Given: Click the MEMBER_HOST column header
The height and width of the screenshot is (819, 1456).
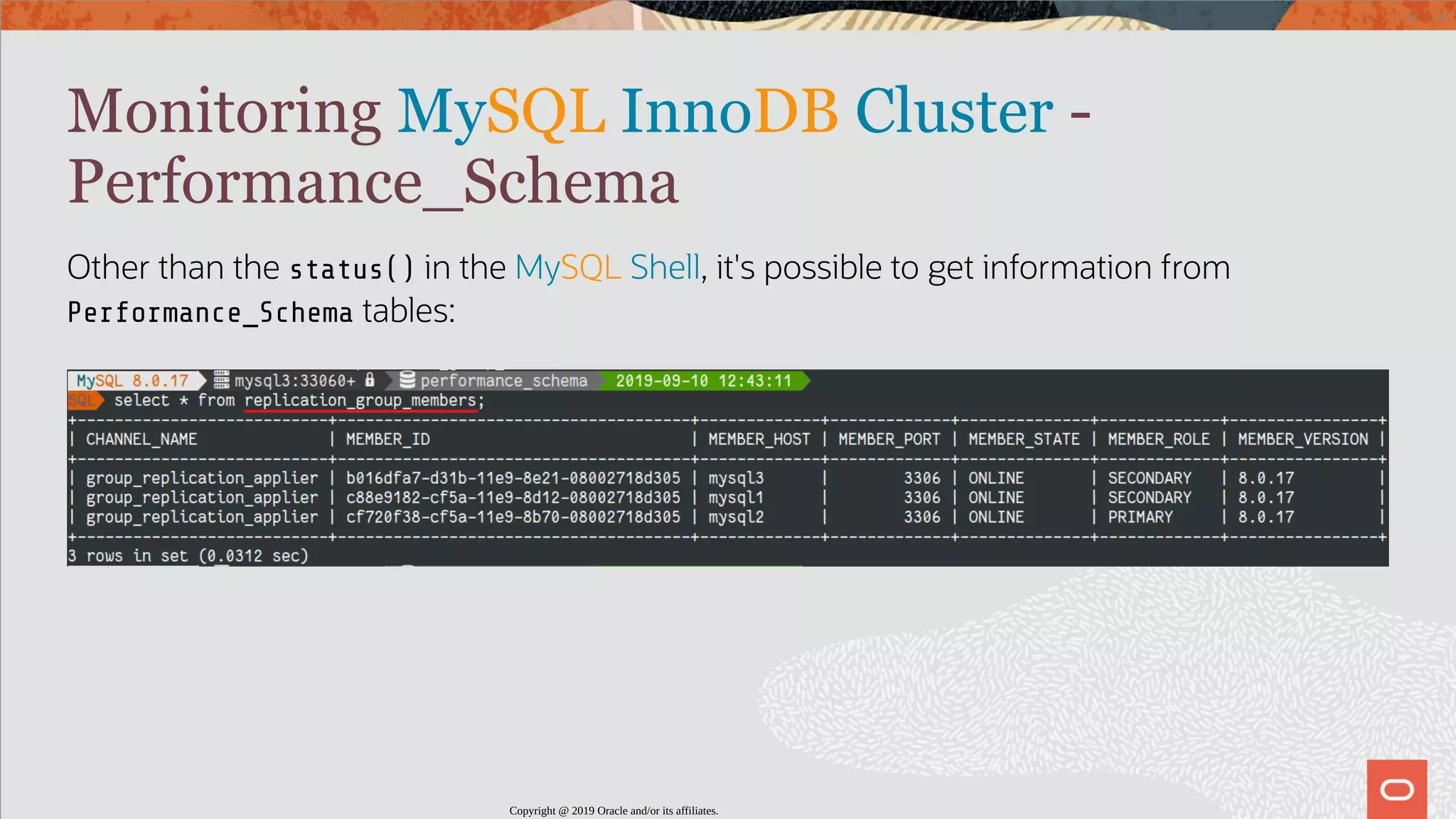Looking at the screenshot, I should pyautogui.click(x=759, y=439).
